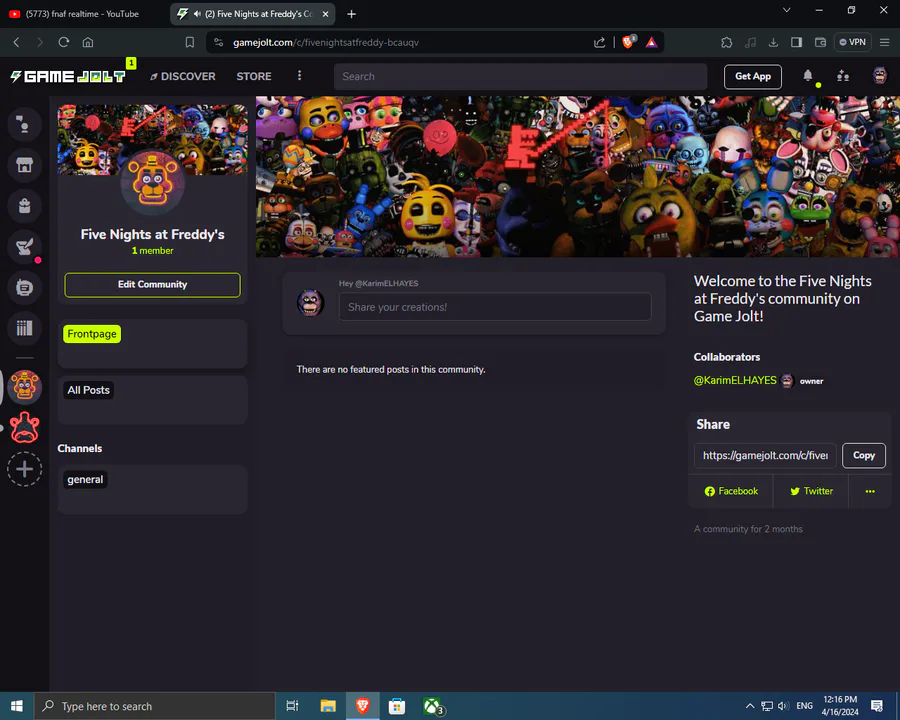
Task: Open the user avatar menu in the top bar
Action: 879,76
